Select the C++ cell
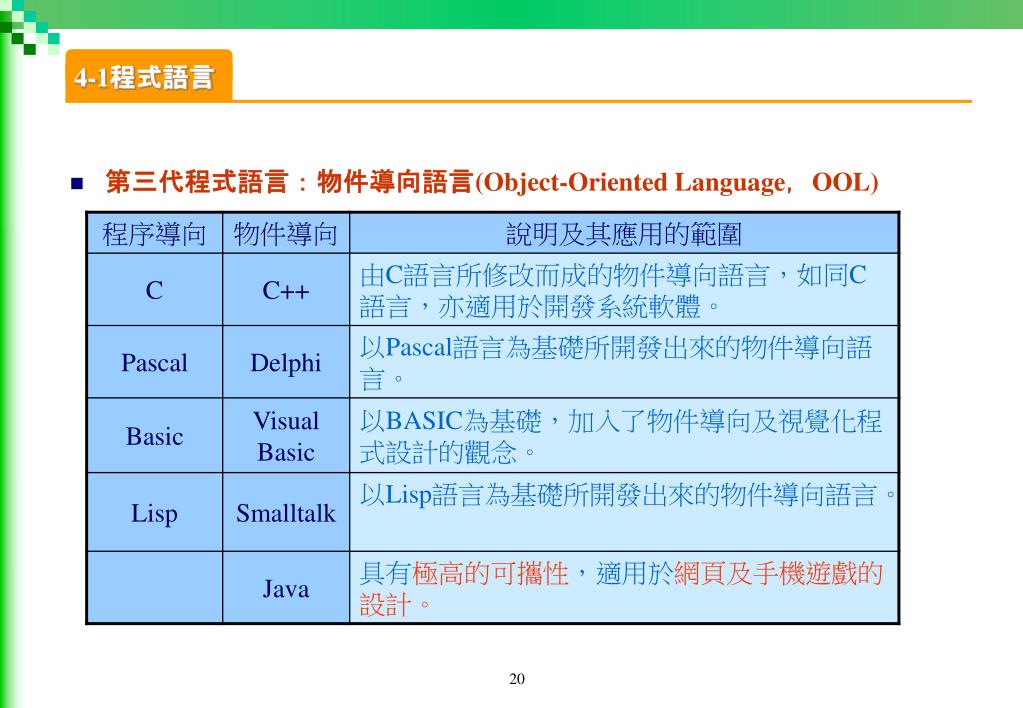 pyautogui.click(x=285, y=290)
